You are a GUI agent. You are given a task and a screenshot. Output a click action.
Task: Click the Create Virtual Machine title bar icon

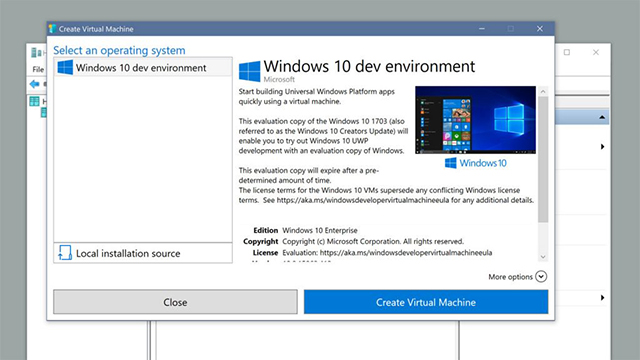click(52, 29)
